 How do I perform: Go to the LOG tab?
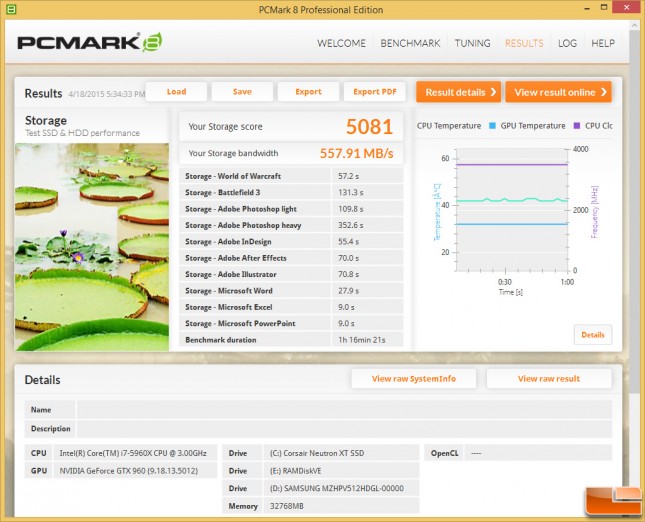tap(567, 43)
